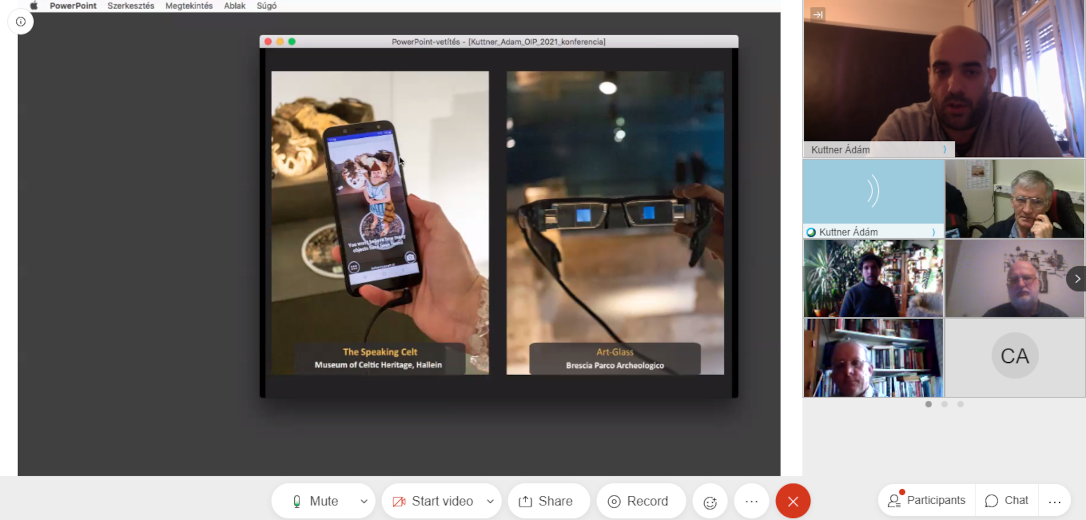Open the audio options arrow beside Mute
Image resolution: width=1086 pixels, height=520 pixels.
[x=364, y=501]
